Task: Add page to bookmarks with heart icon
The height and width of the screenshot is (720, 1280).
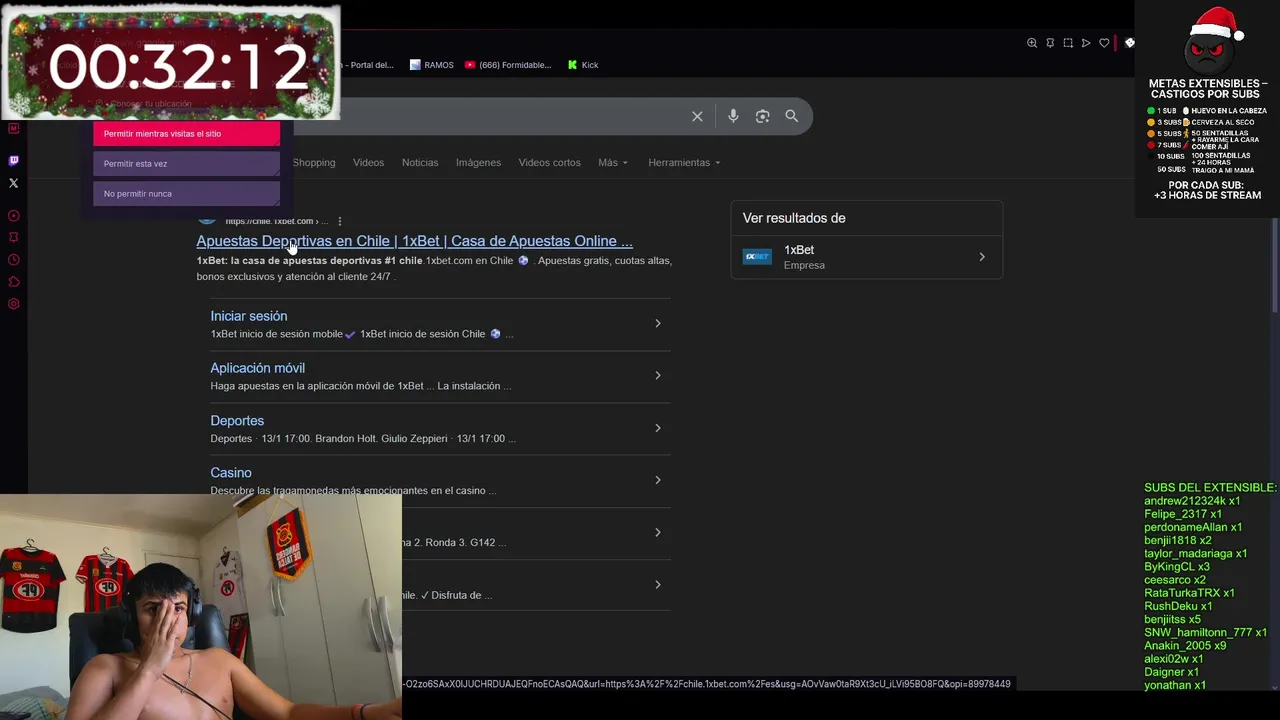Action: pos(1104,43)
